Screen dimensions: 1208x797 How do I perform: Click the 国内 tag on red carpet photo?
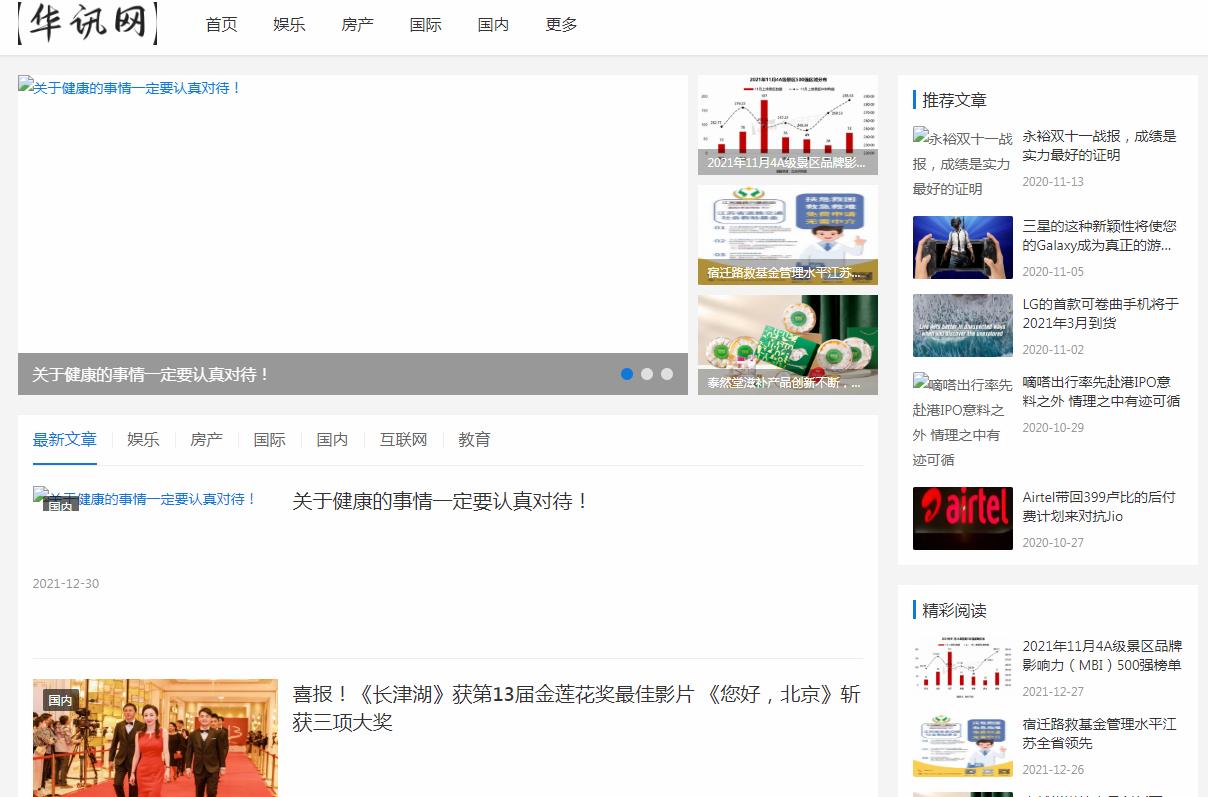pos(61,700)
